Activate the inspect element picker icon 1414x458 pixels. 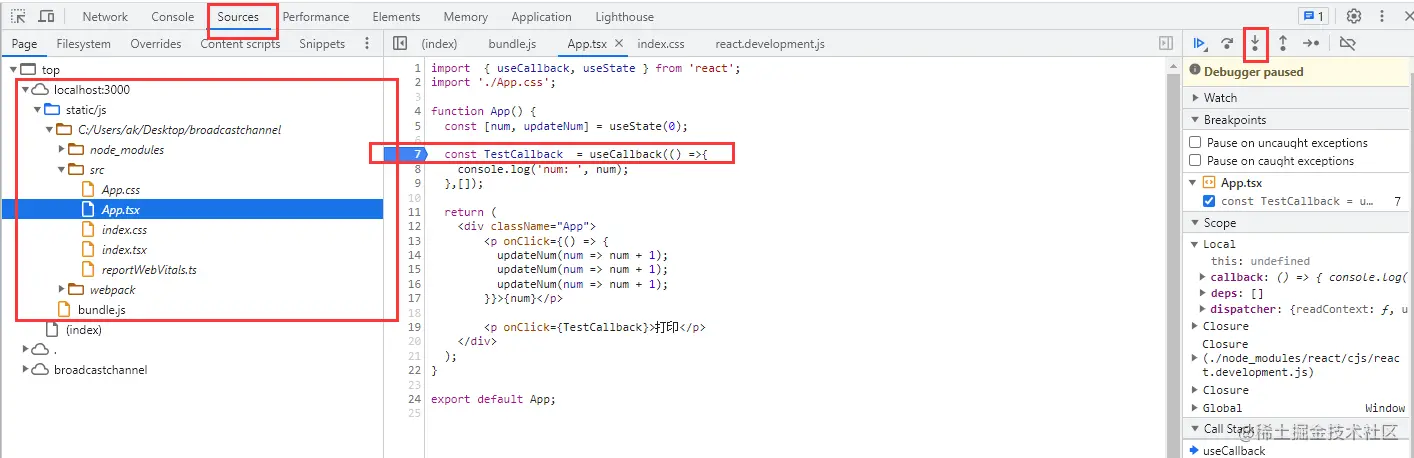[x=18, y=17]
